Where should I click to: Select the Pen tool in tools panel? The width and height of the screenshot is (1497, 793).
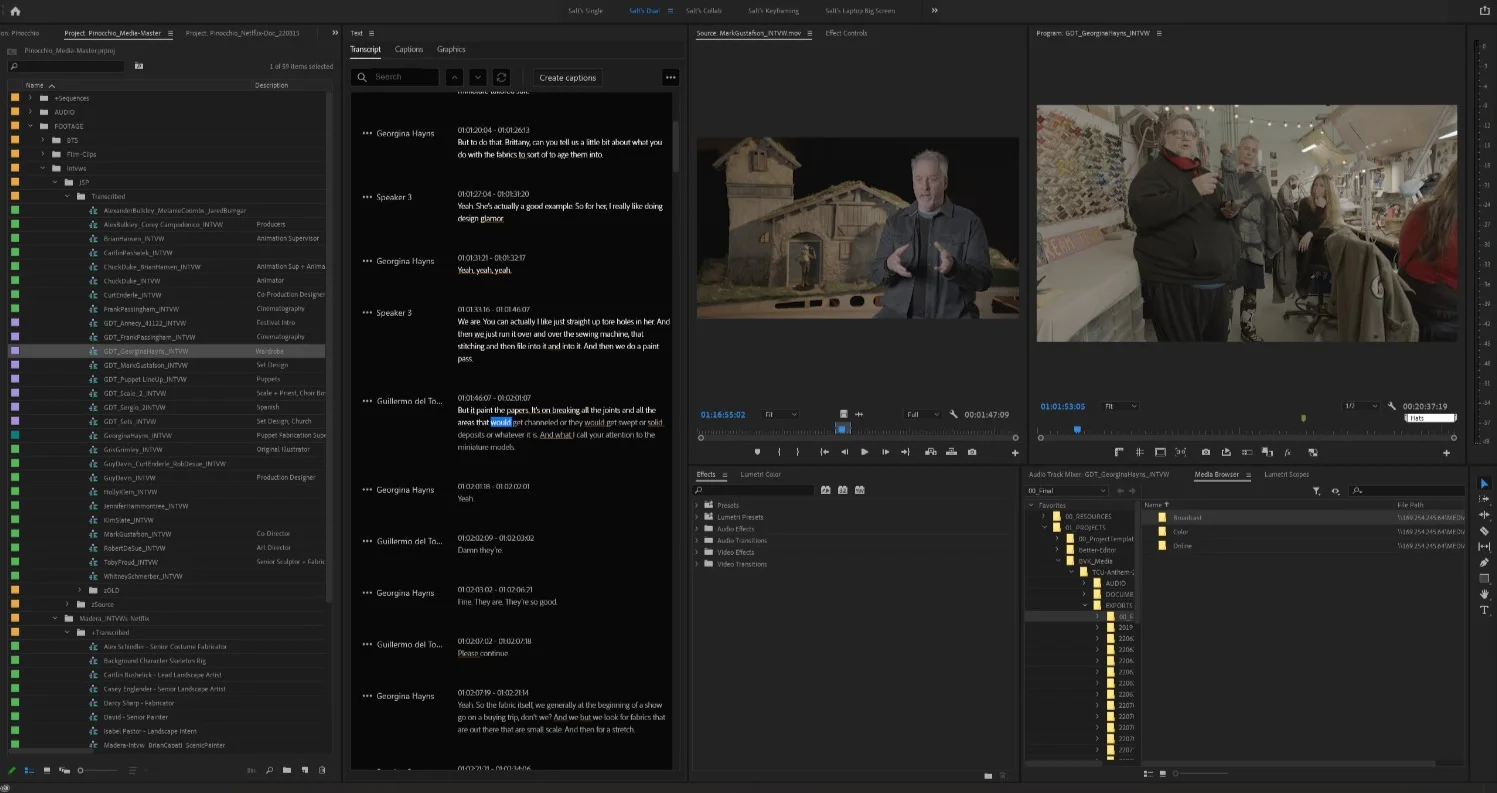(x=1484, y=562)
